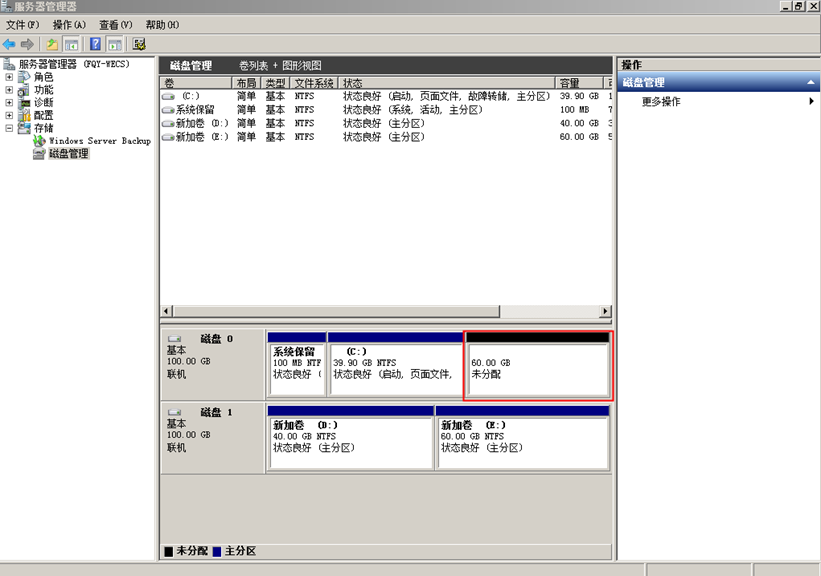Expand the 诊断 tree node
Viewport: 821px width, 576px height.
[x=10, y=103]
